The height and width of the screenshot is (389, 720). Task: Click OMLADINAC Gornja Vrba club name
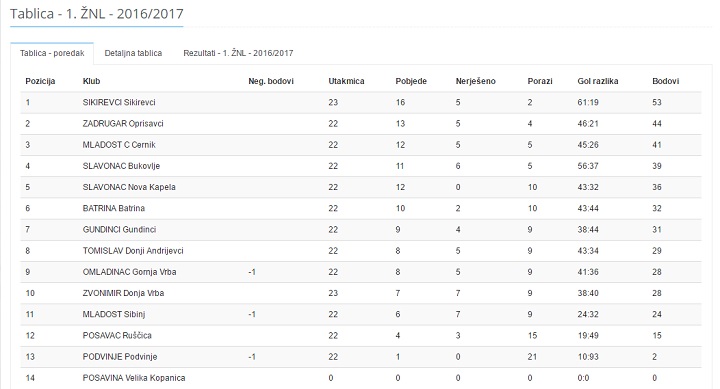(129, 272)
